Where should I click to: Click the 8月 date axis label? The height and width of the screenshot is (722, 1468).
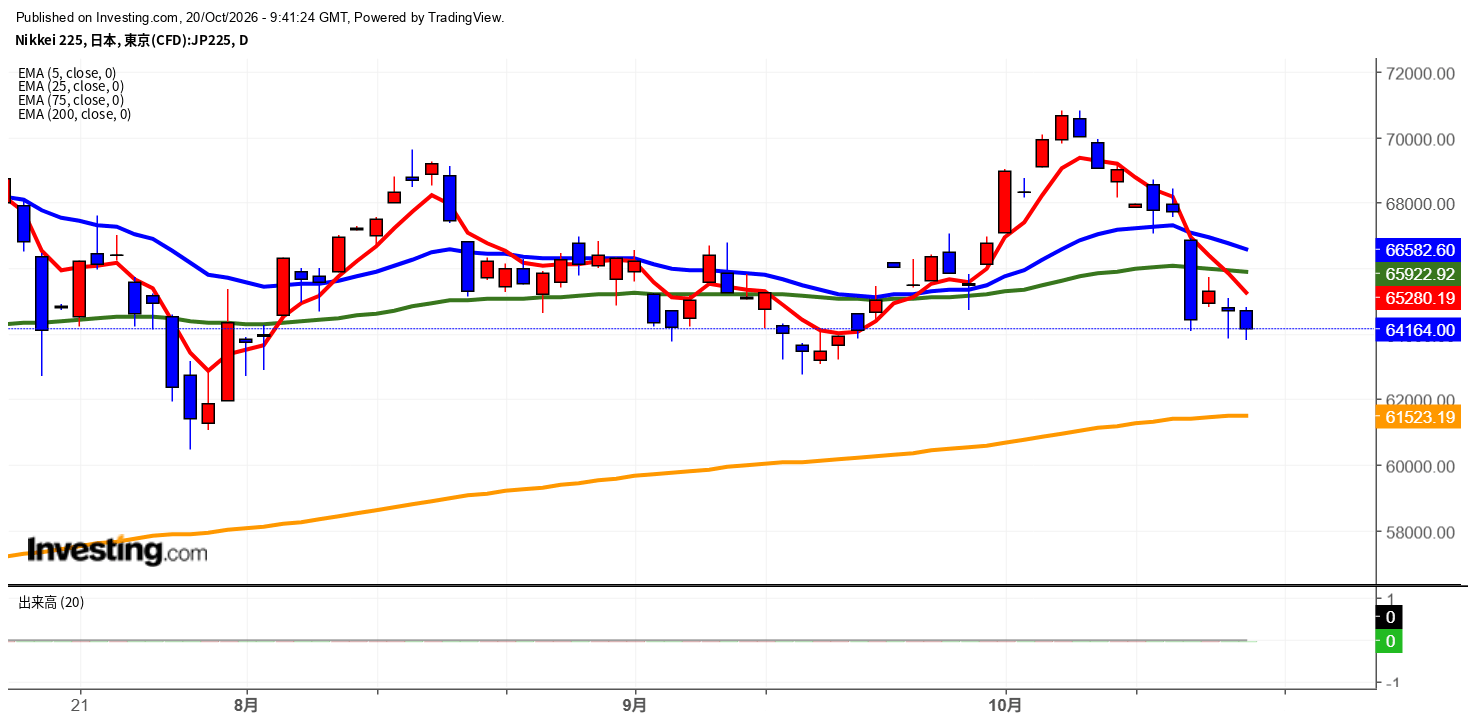(x=245, y=704)
